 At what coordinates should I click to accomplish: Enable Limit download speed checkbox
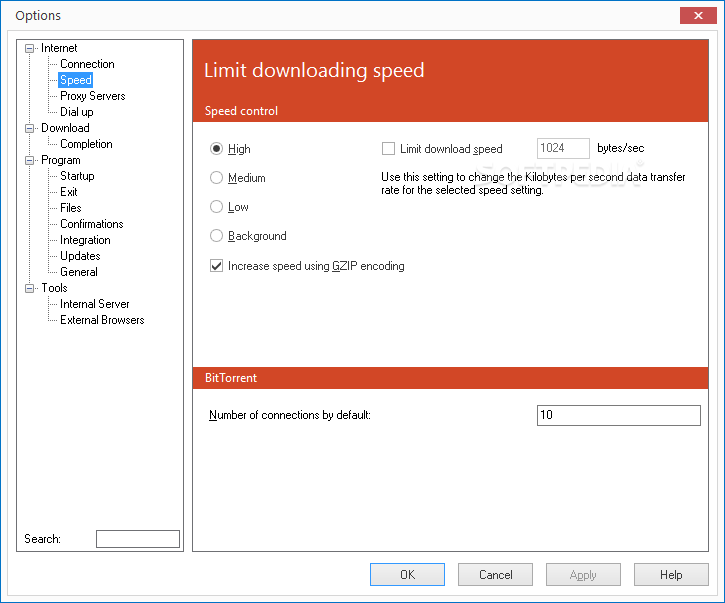click(388, 149)
